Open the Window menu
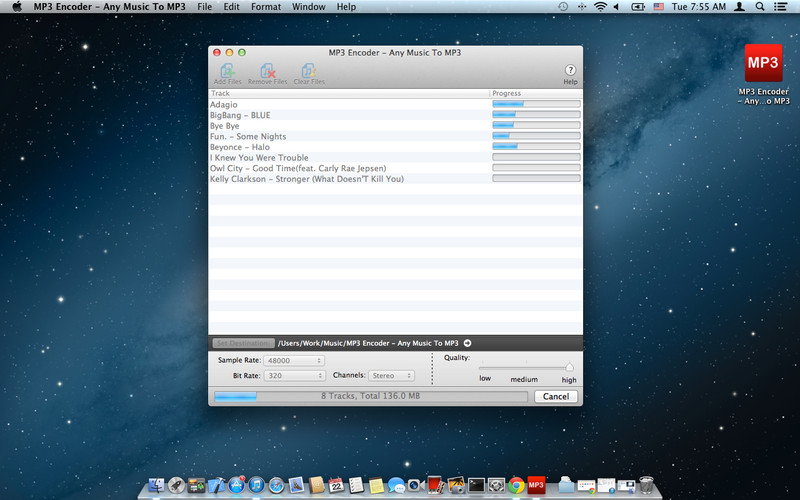800x500 pixels. [309, 7]
